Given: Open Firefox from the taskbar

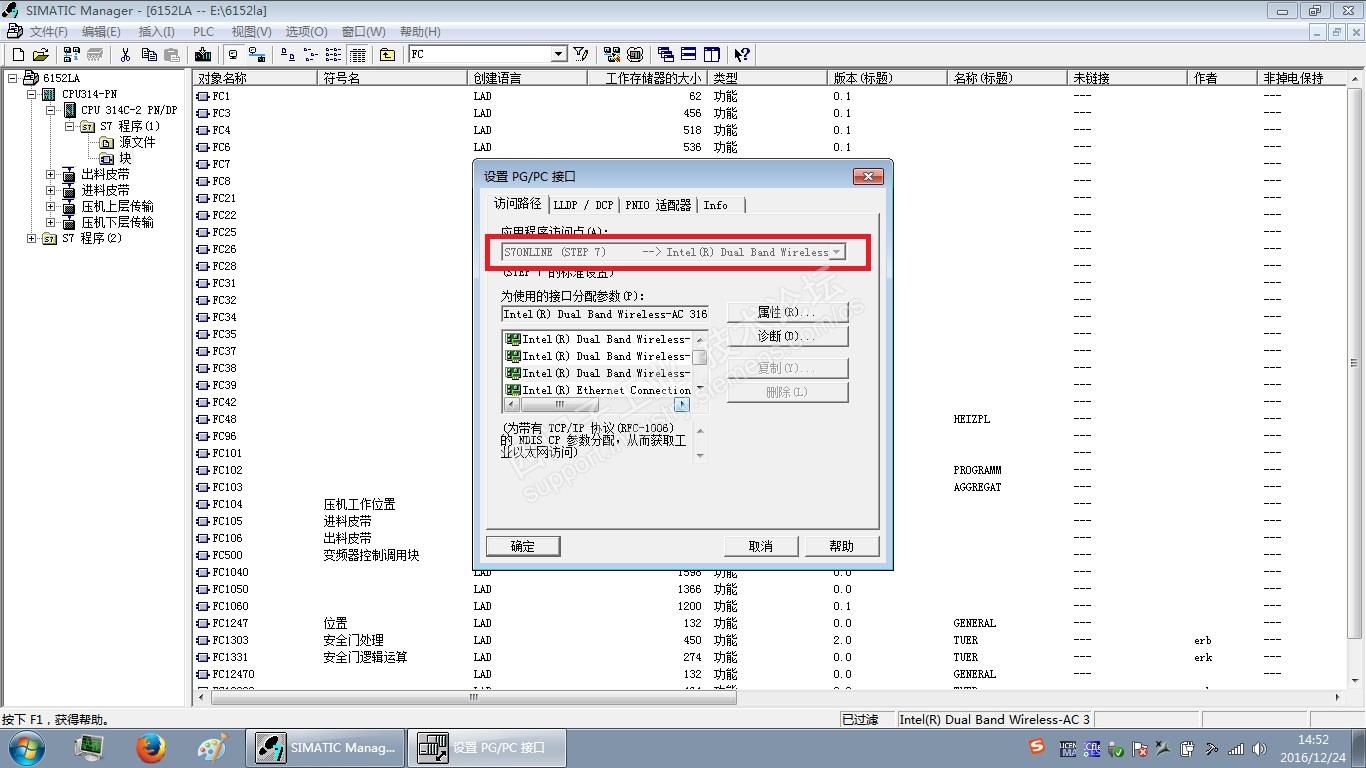Looking at the screenshot, I should 151,747.
